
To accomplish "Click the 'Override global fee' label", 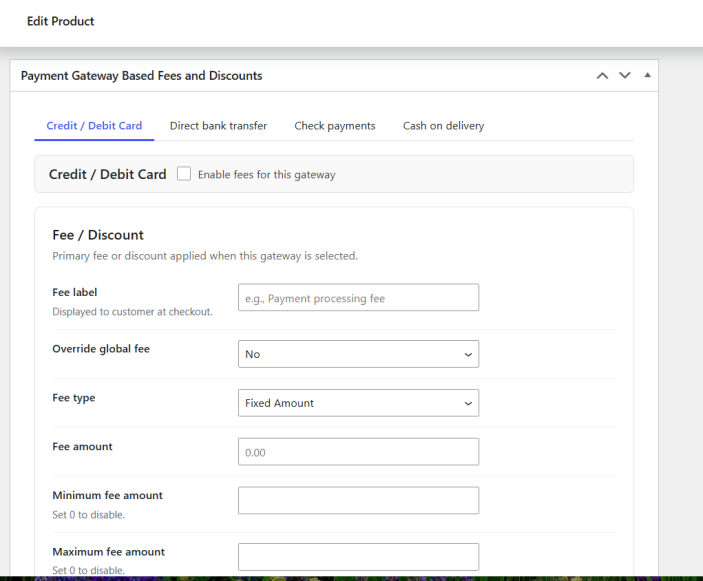I will point(101,349).
